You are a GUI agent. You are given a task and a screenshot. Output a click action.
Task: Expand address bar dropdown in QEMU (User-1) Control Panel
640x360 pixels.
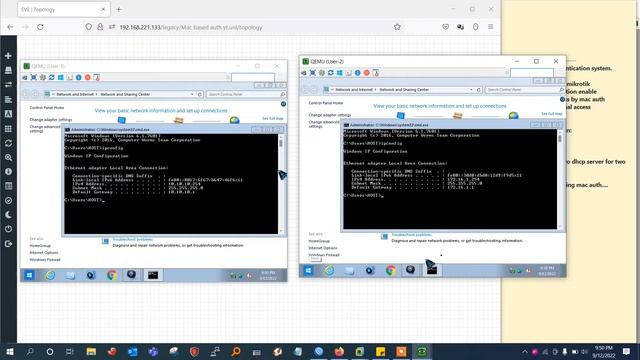point(192,94)
